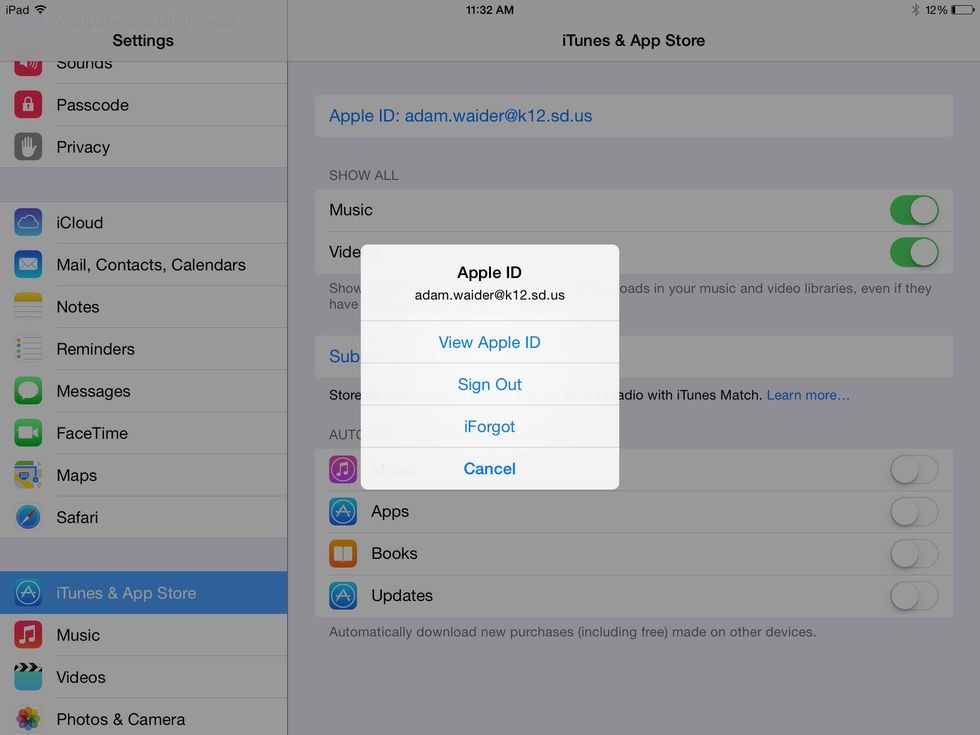Tap the red Music note sidebar icon
Image resolution: width=980 pixels, height=735 pixels.
point(28,634)
